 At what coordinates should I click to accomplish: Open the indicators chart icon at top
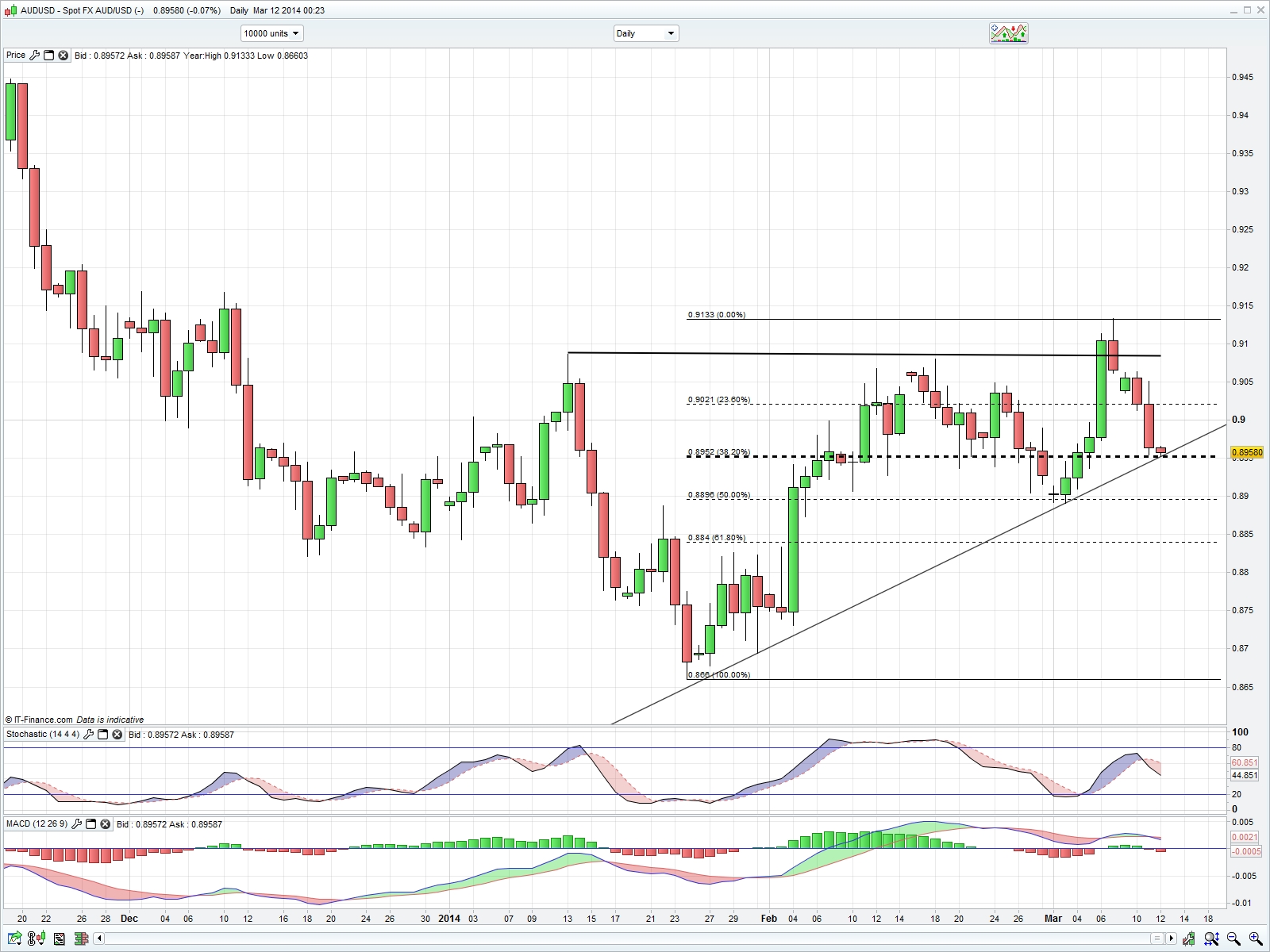click(x=1008, y=33)
